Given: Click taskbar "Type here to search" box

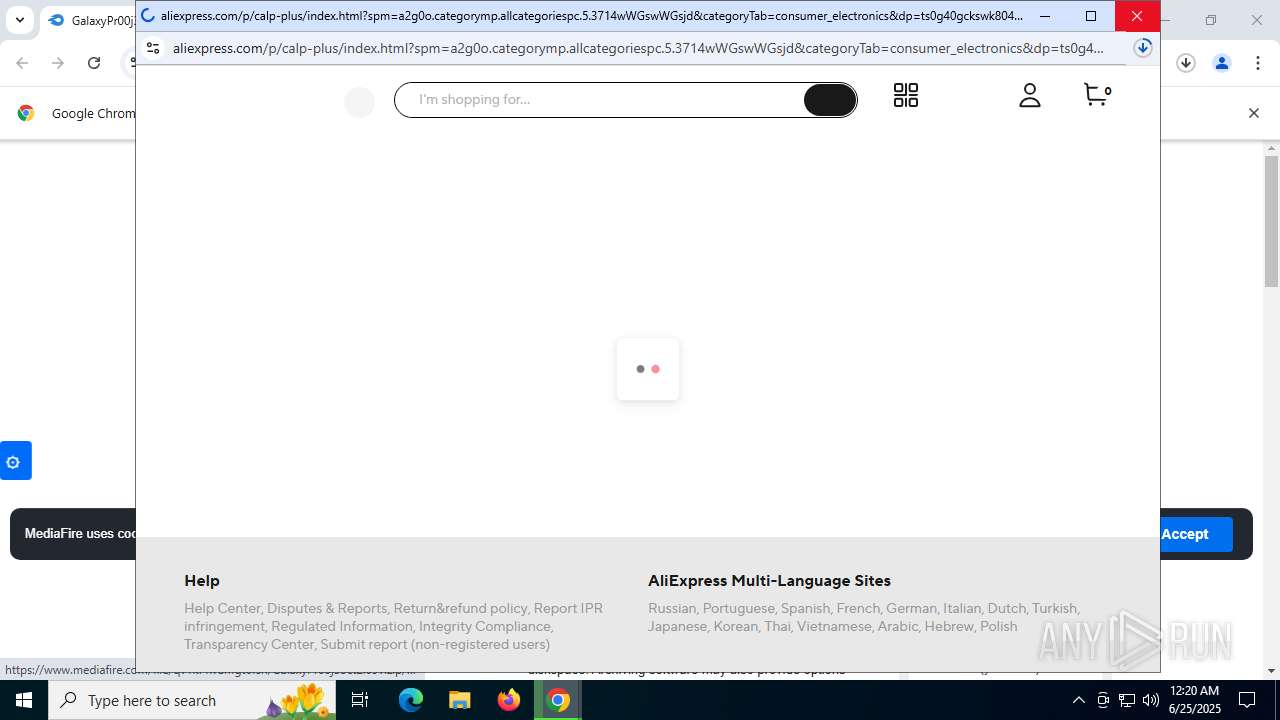Looking at the screenshot, I should 192,700.
